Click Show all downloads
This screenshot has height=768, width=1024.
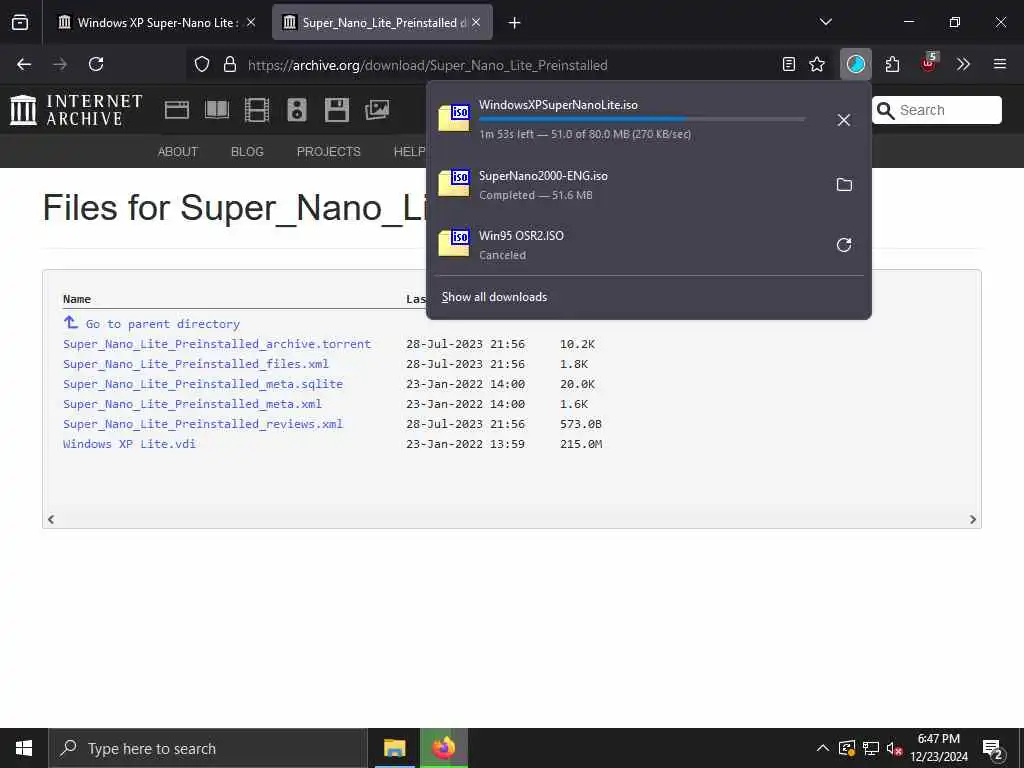pos(494,297)
